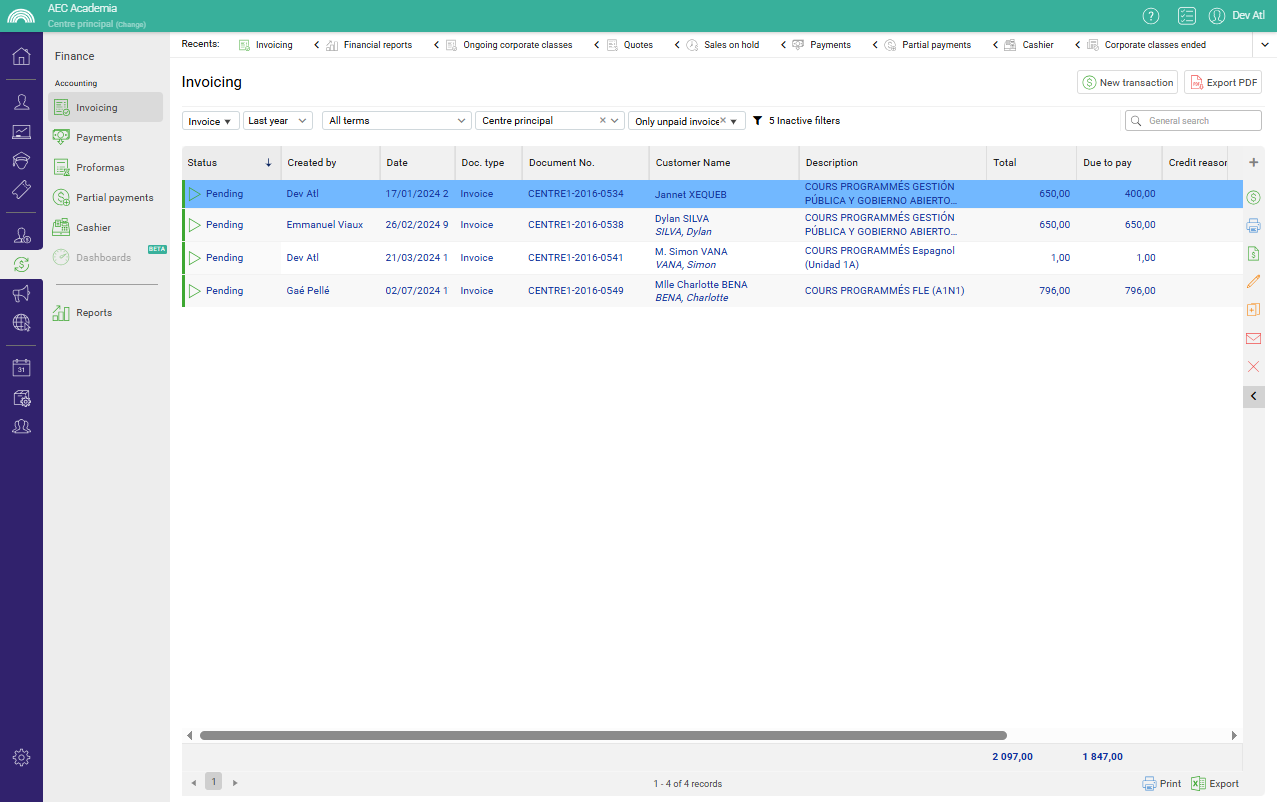Image resolution: width=1277 pixels, height=802 pixels.
Task: Click the printer icon in right toolbar
Action: click(x=1253, y=226)
